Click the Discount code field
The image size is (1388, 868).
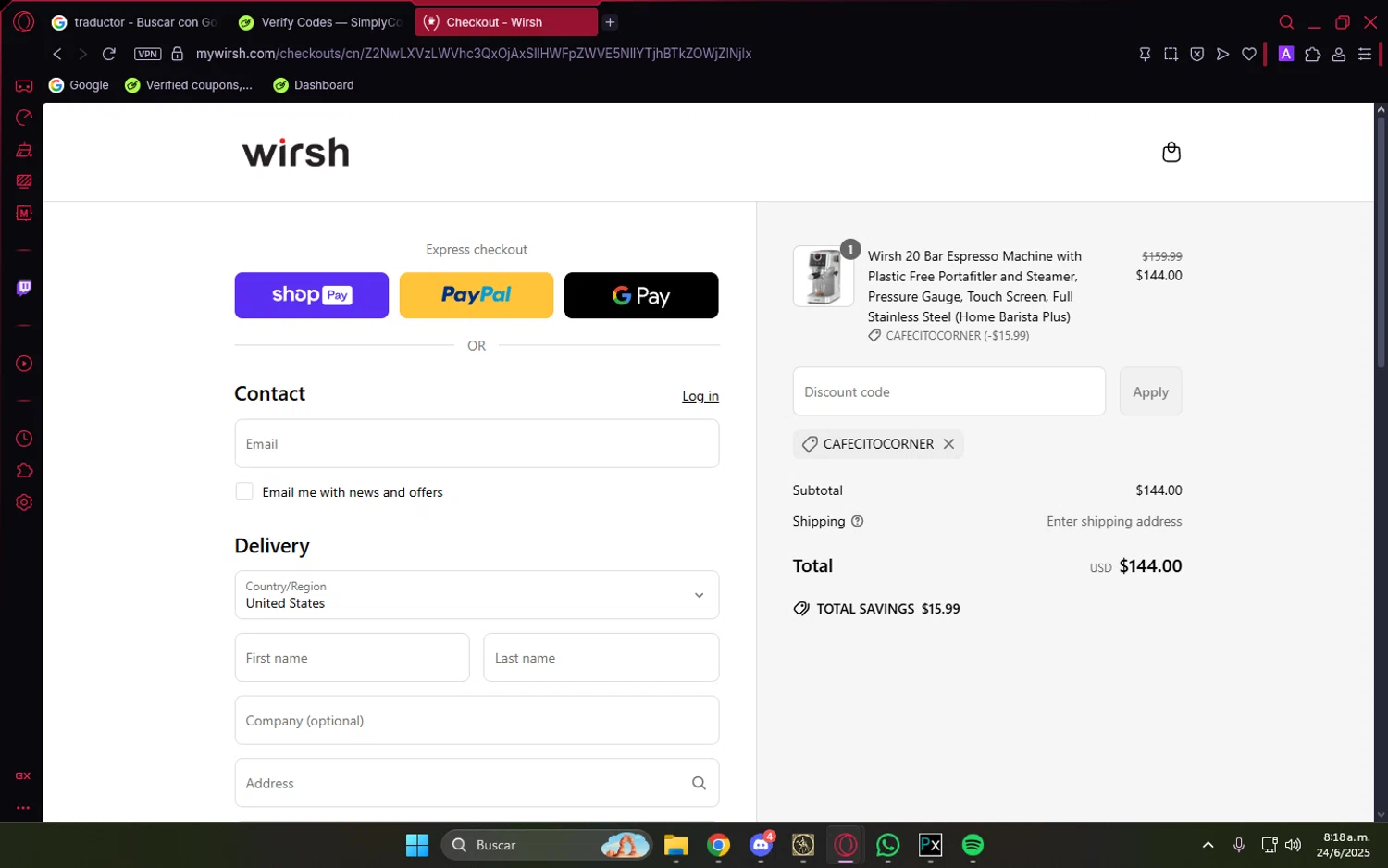point(948,391)
